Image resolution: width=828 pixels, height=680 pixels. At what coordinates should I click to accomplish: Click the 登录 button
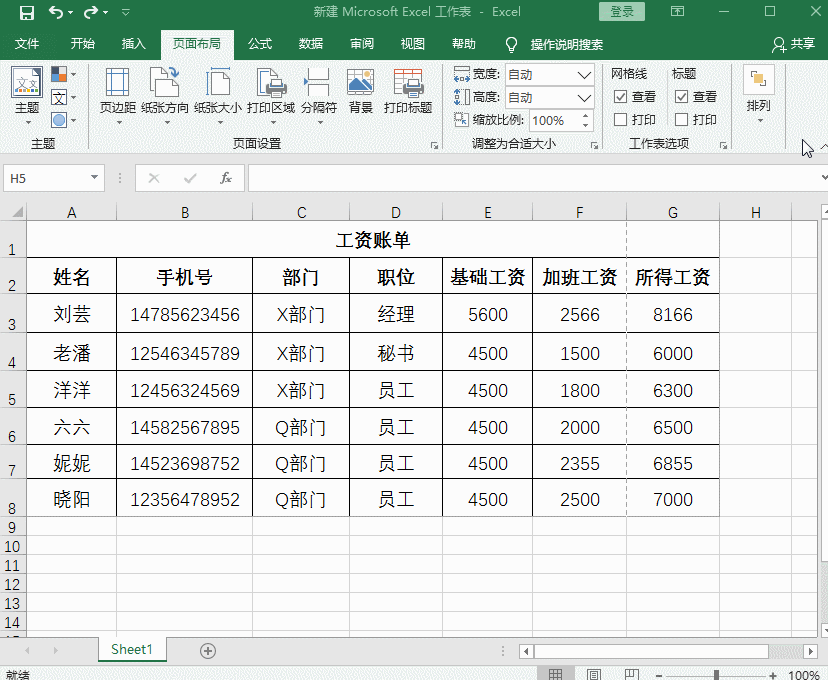621,11
